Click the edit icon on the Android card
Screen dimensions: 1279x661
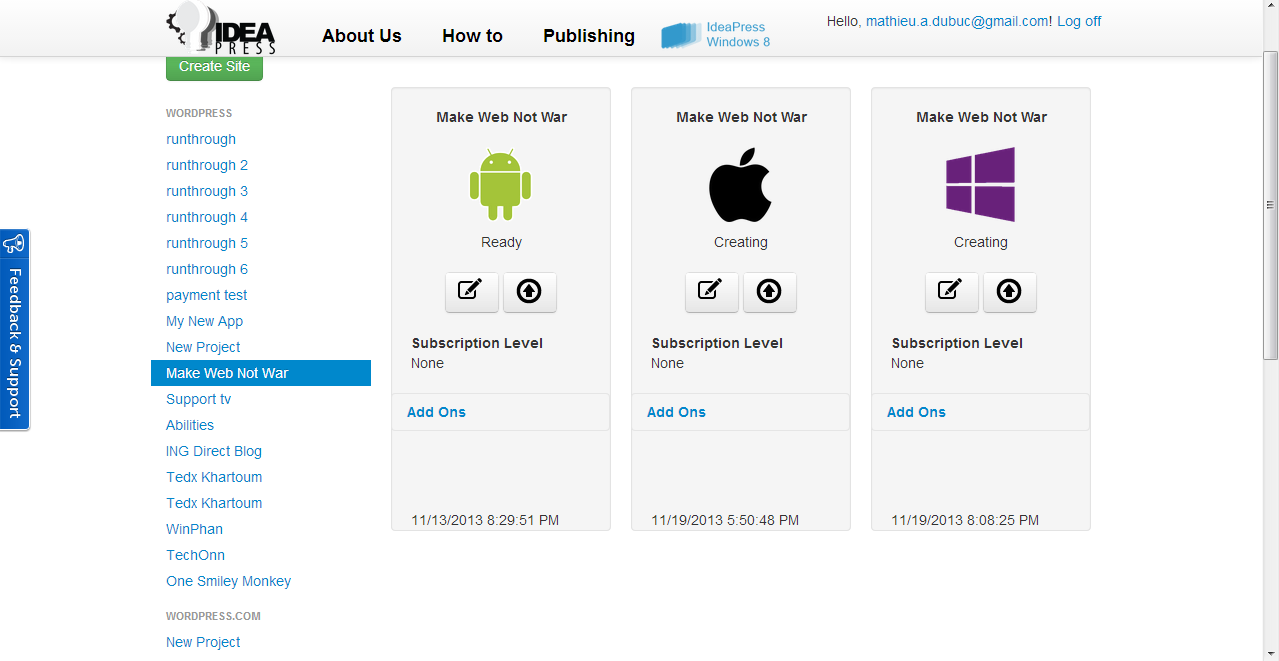click(471, 291)
